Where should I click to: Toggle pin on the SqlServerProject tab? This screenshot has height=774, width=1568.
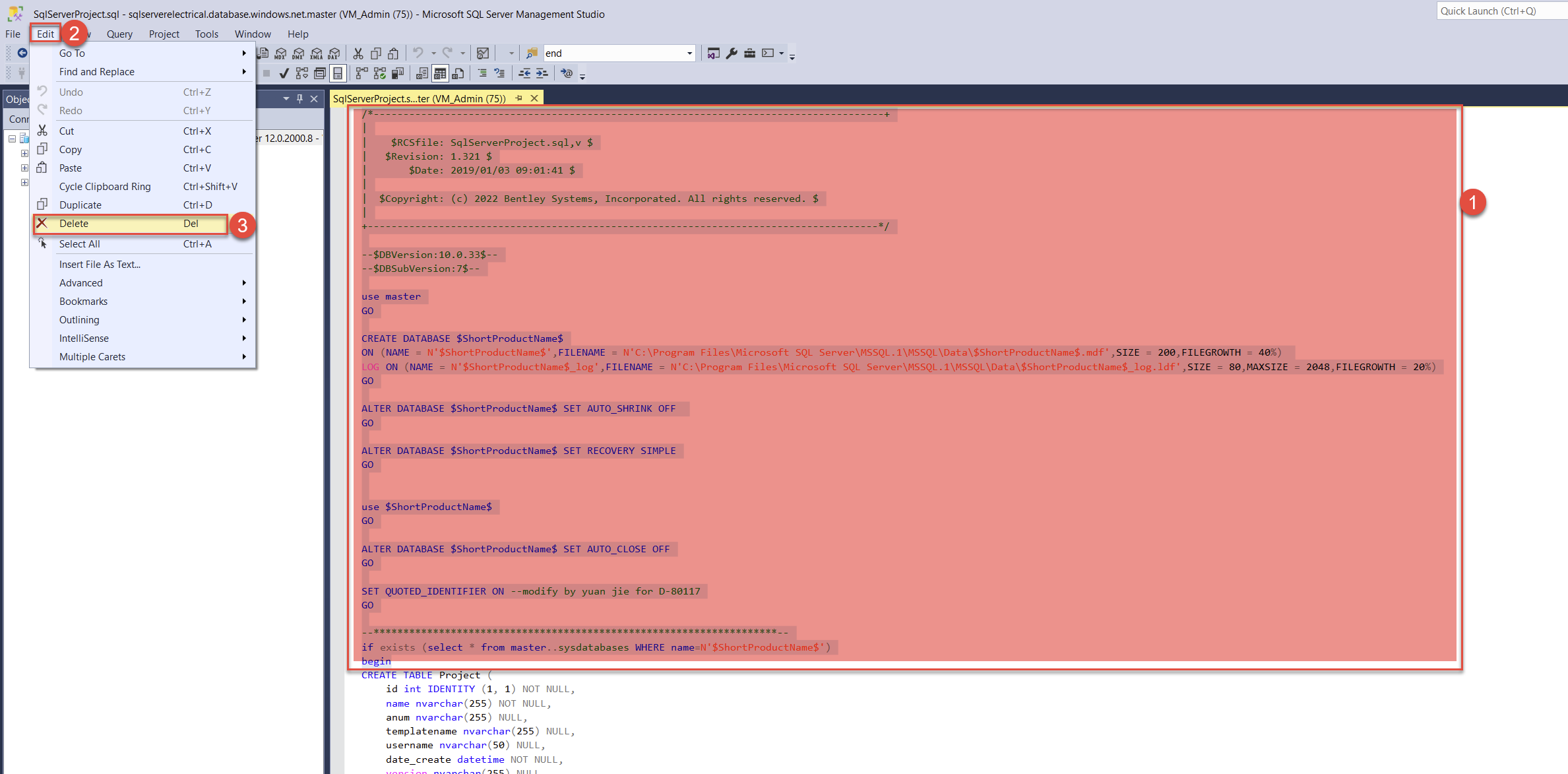coord(519,98)
